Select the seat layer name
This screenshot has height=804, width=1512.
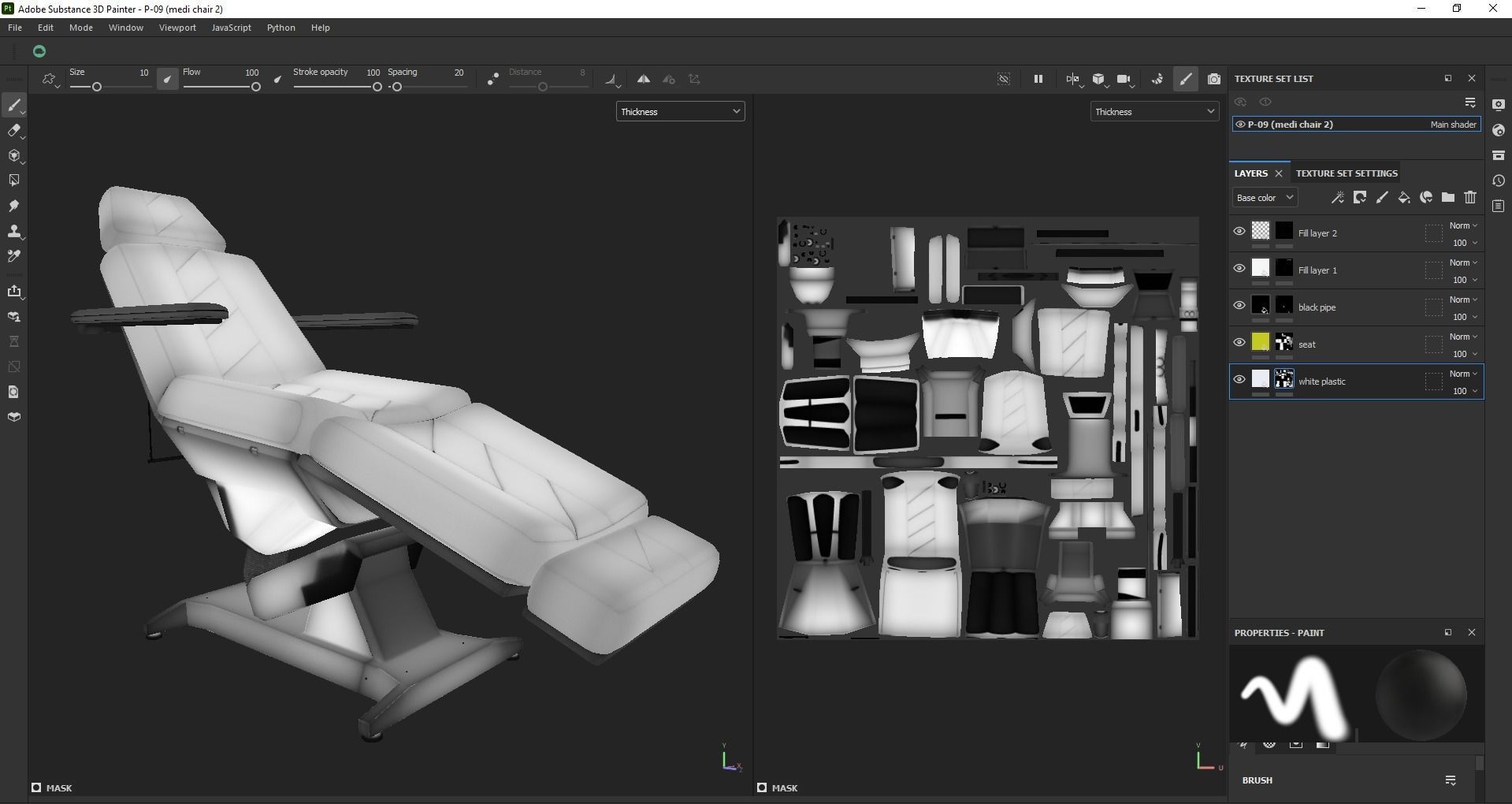coord(1306,344)
